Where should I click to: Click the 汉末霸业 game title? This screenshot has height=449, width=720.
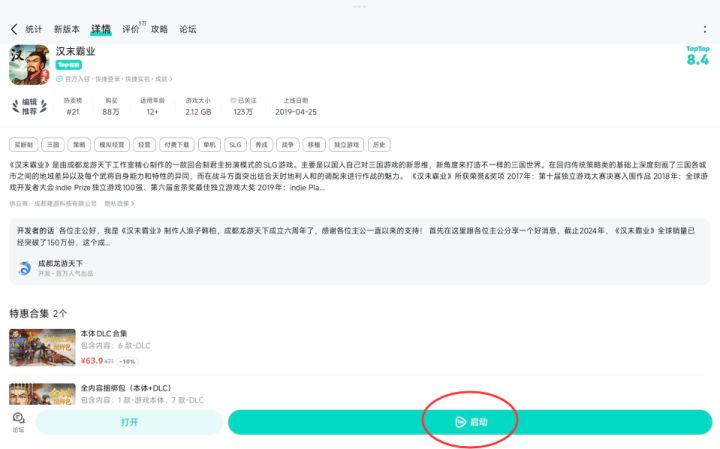pos(75,51)
